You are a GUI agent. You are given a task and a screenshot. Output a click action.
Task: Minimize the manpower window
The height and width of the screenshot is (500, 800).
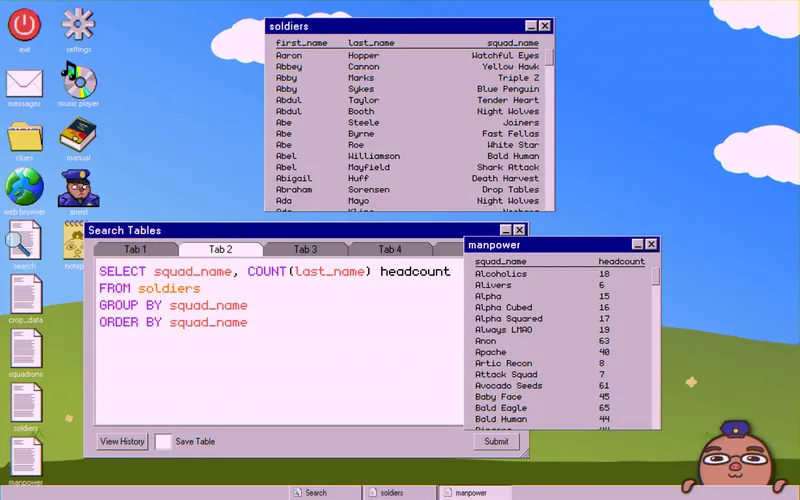tap(637, 244)
